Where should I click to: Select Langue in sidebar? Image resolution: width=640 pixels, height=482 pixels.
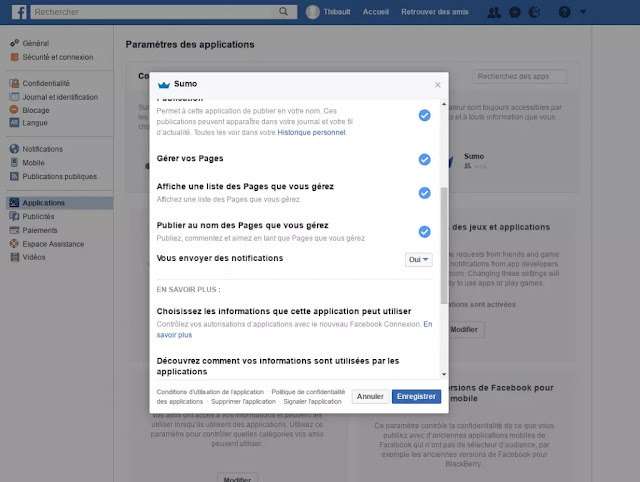pyautogui.click(x=35, y=123)
